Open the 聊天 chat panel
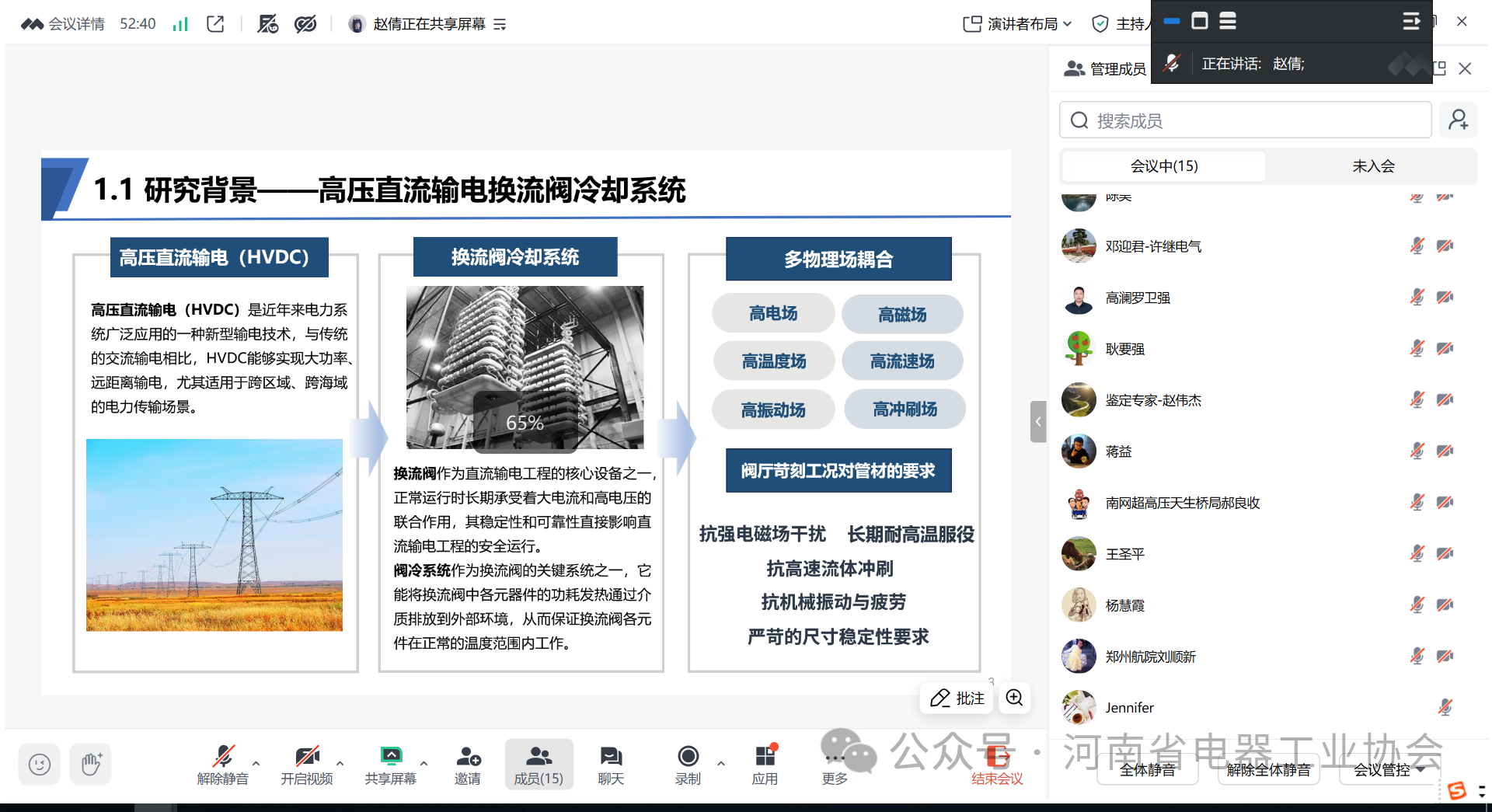The image size is (1492, 812). [611, 765]
